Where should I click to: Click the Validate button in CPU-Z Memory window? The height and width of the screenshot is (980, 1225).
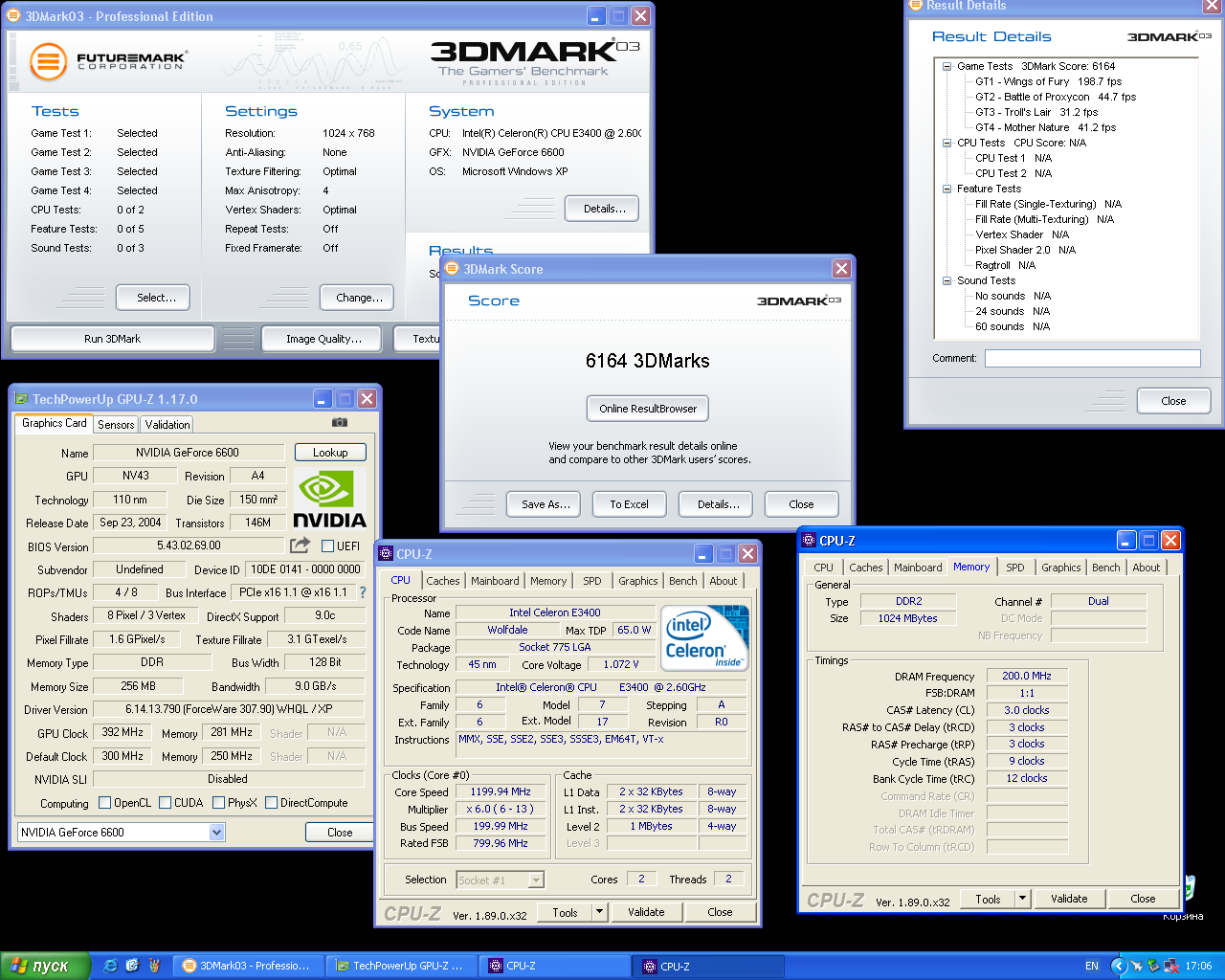click(1069, 899)
